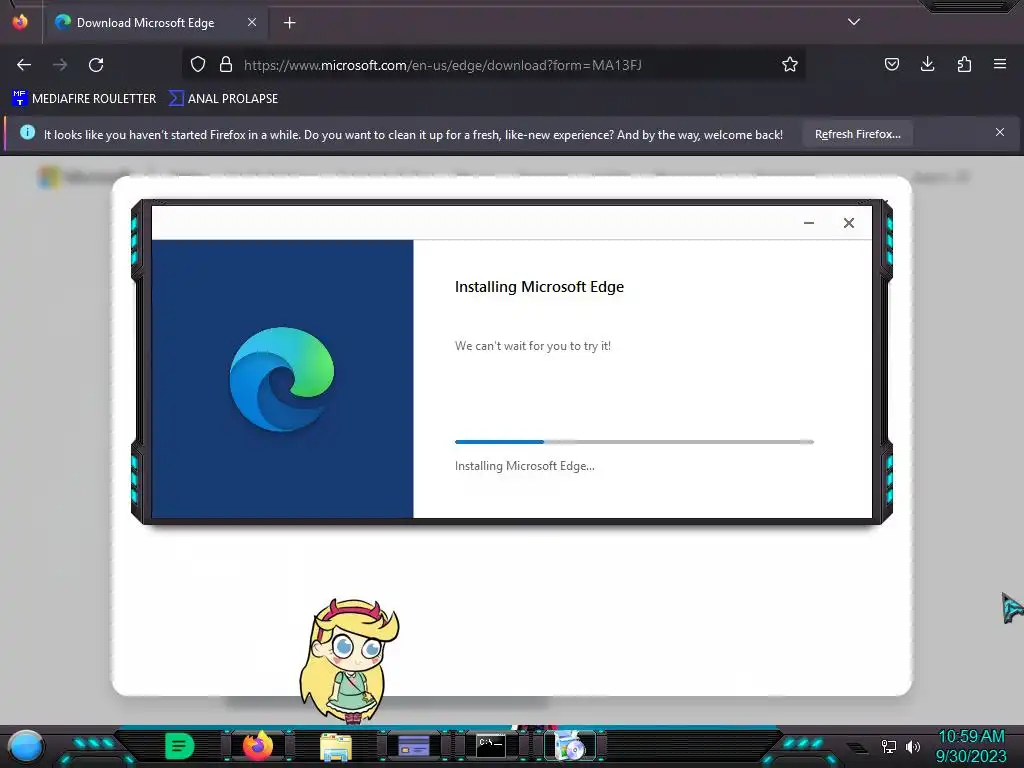Open File Explorer from the taskbar
The height and width of the screenshot is (768, 1024).
[336, 747]
